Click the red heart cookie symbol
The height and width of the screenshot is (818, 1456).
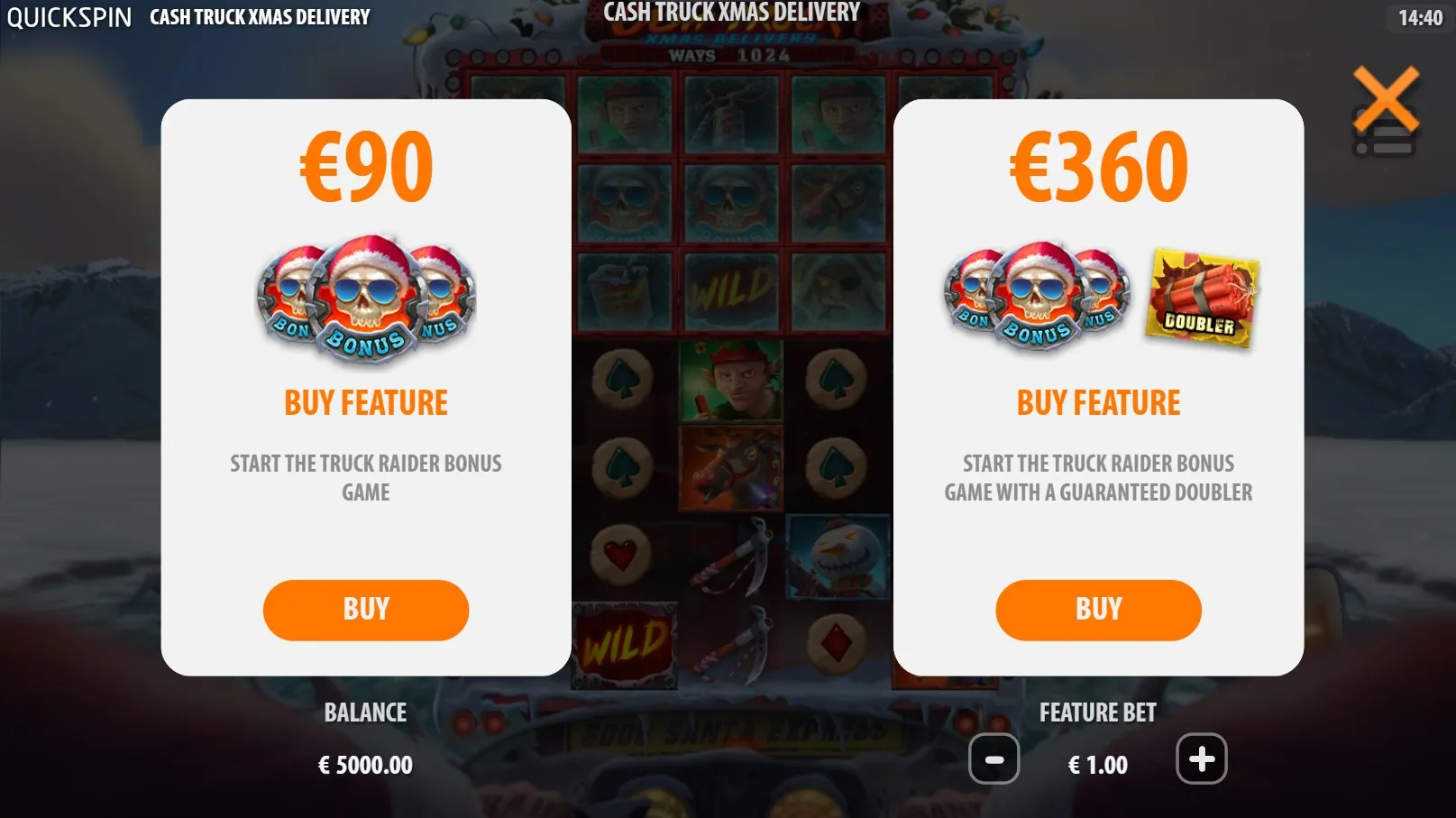[x=621, y=554]
